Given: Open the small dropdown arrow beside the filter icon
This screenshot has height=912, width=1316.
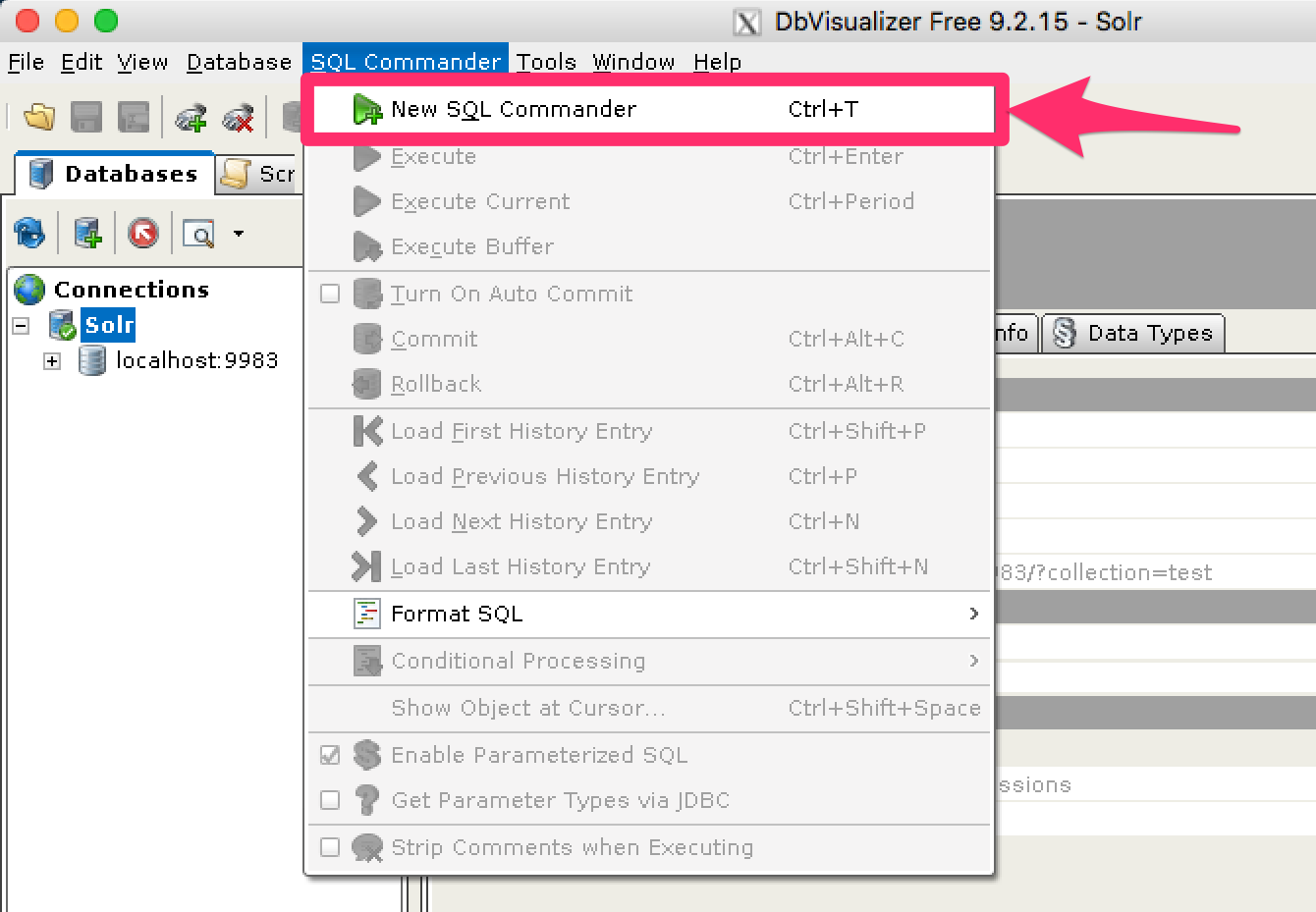Looking at the screenshot, I should pos(239,234).
